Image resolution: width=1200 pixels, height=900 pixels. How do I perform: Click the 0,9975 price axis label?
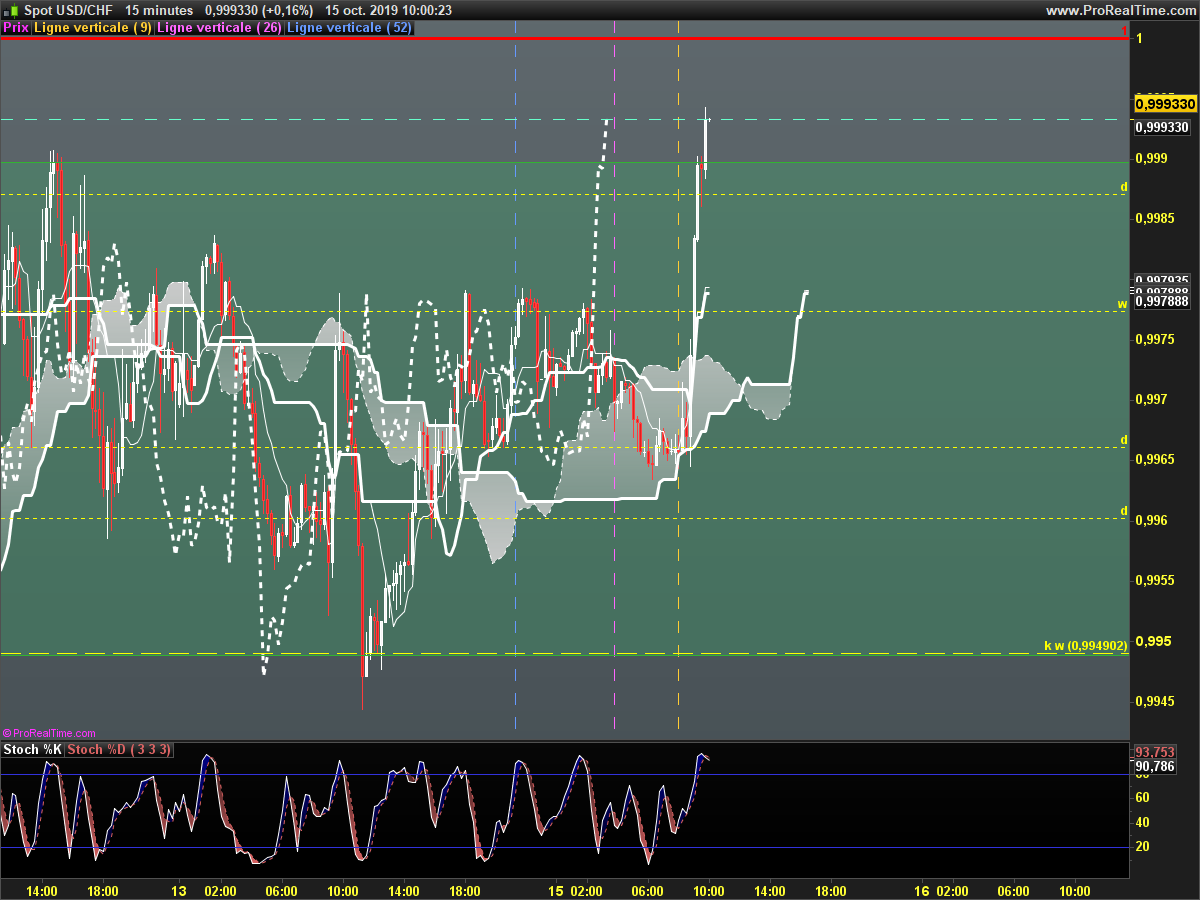(x=1156, y=339)
